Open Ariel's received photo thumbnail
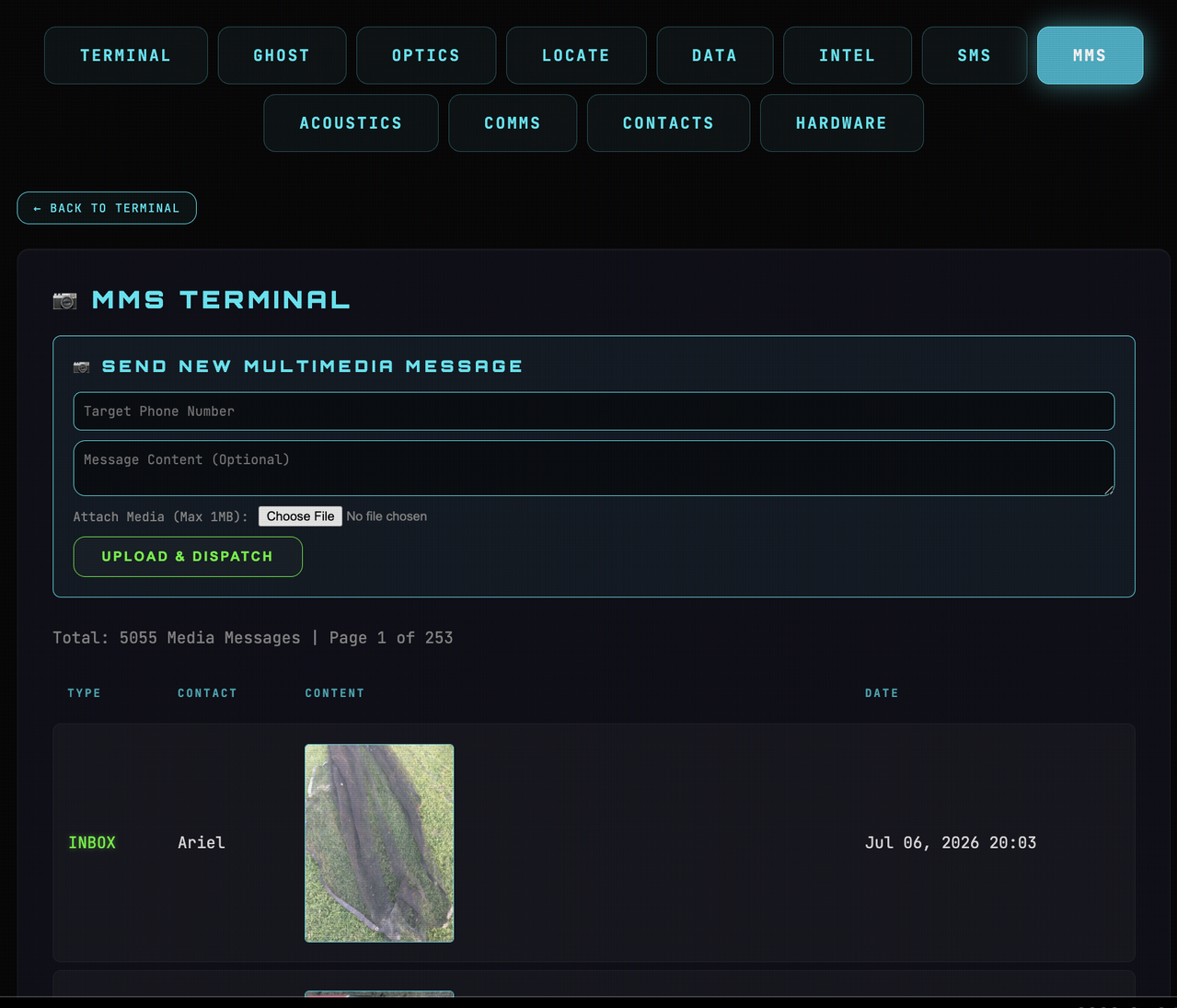 click(x=379, y=843)
